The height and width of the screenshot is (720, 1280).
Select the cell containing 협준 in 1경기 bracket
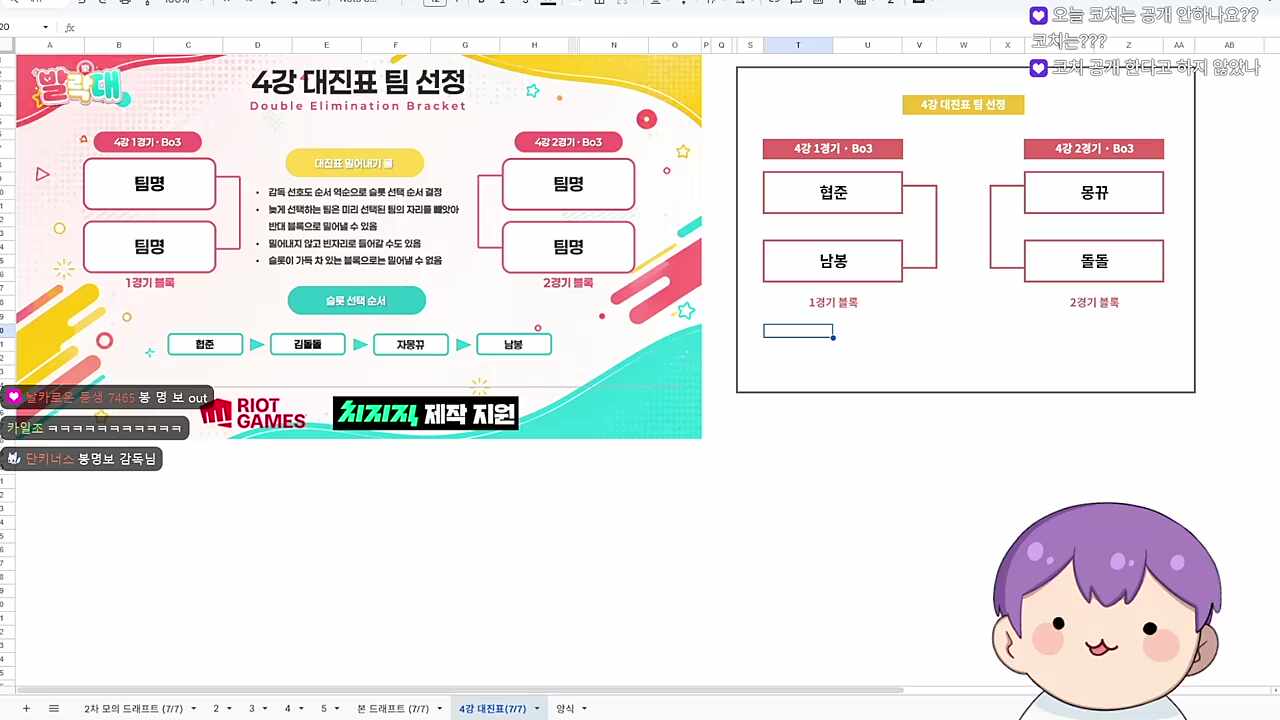pos(833,192)
